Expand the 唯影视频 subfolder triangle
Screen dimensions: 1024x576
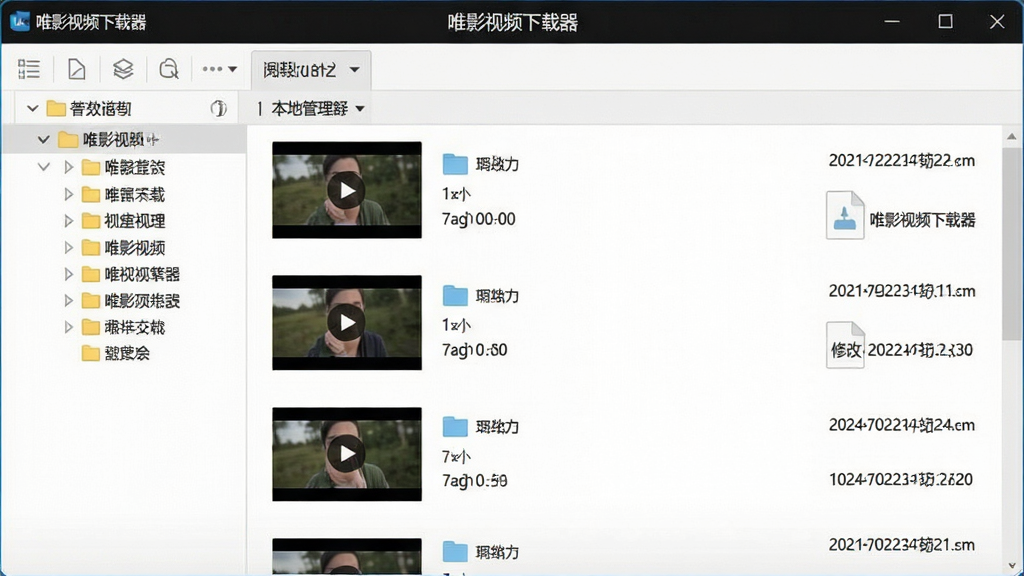[69, 248]
